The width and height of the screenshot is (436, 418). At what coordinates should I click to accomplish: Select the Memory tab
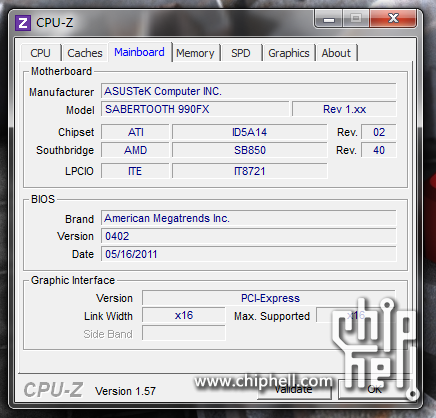[x=195, y=53]
